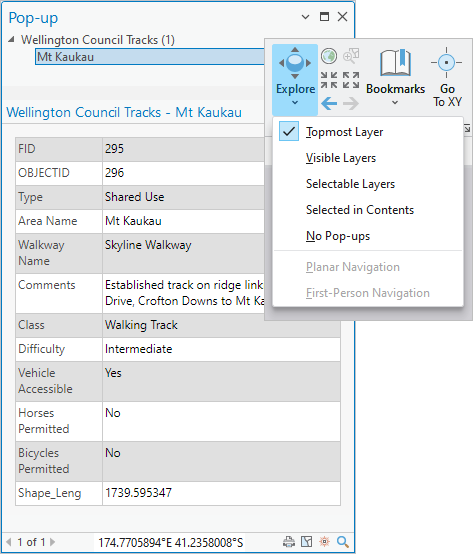The image size is (473, 554).
Task: Go to Previous Extent blue arrow
Action: pos(329,104)
